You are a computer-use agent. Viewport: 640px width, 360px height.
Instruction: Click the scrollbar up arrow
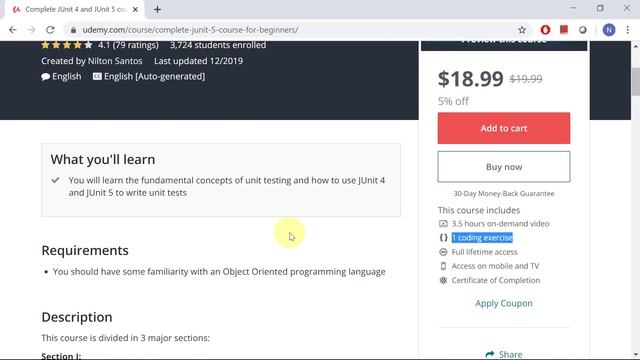click(636, 46)
